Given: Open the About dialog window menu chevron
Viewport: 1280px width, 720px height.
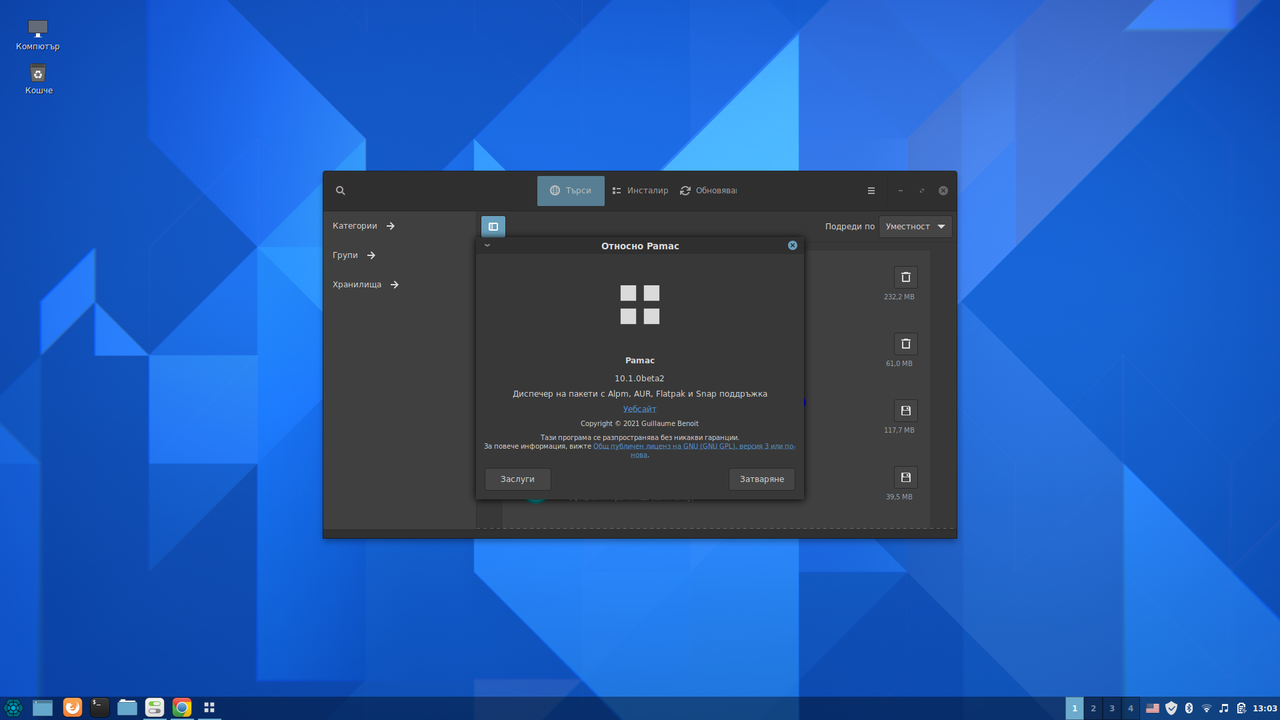Looking at the screenshot, I should 487,245.
